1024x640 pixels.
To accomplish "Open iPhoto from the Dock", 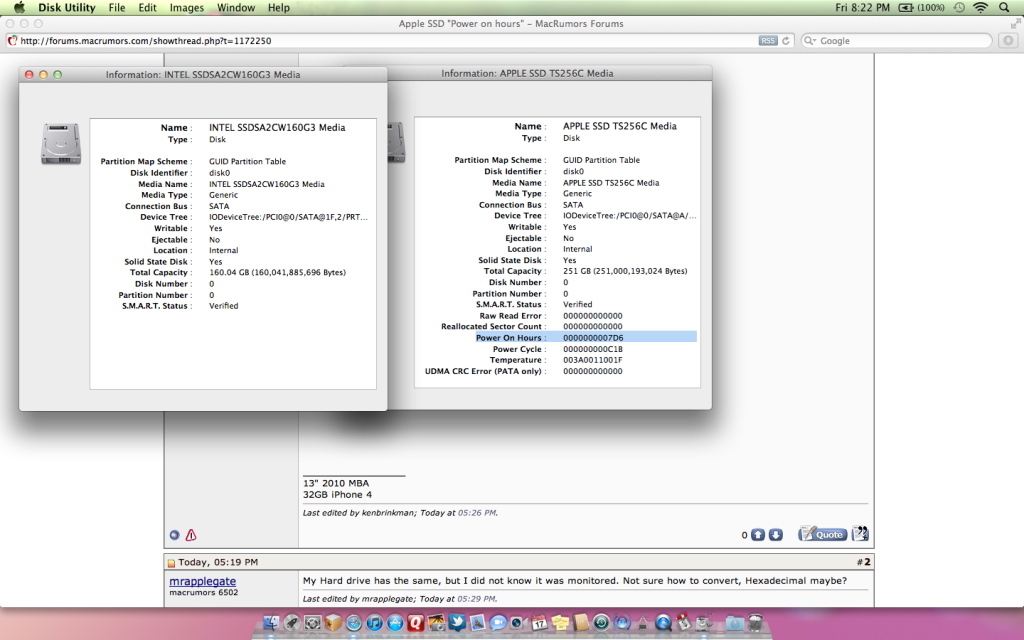I will coord(436,623).
